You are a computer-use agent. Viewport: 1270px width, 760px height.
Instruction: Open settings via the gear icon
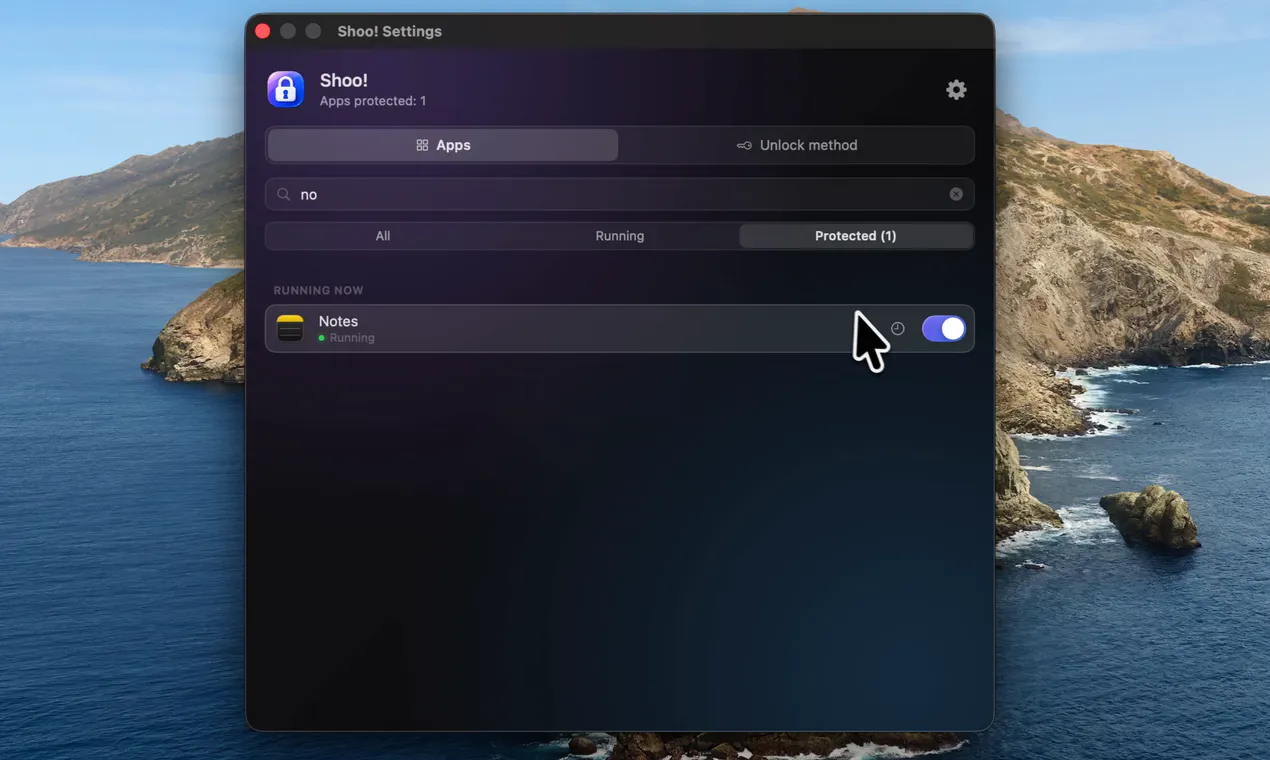click(x=956, y=90)
